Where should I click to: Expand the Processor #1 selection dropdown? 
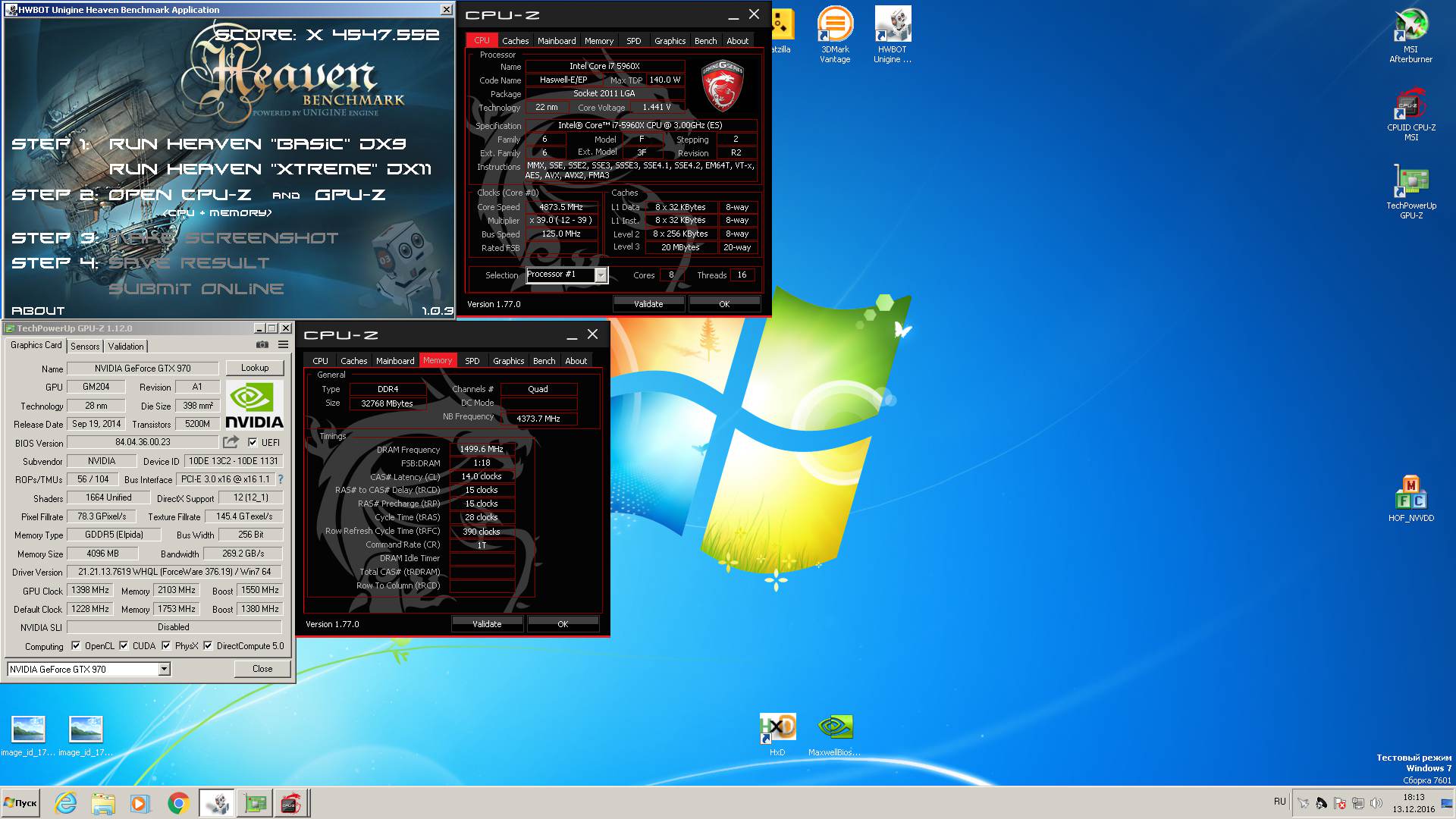click(601, 275)
